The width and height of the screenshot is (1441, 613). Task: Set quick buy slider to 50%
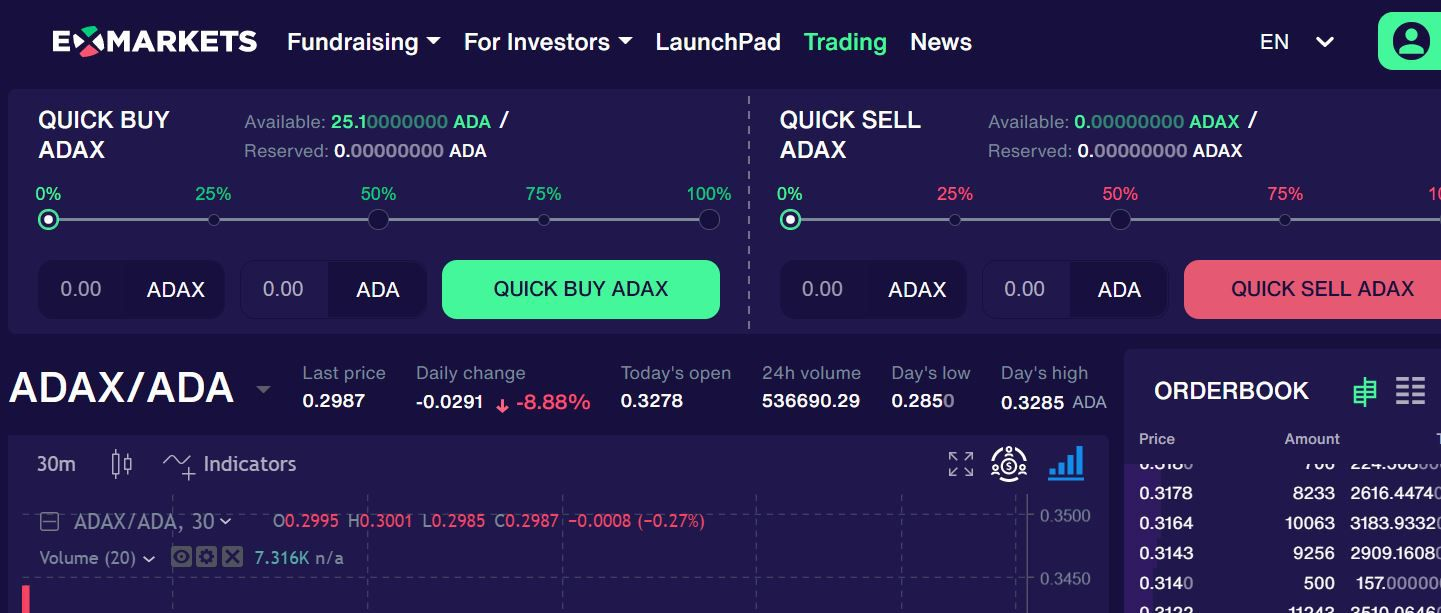[378, 219]
